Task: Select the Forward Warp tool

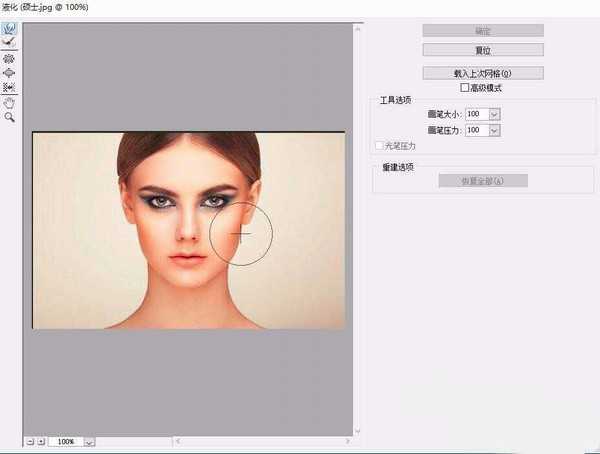Action: (x=10, y=29)
